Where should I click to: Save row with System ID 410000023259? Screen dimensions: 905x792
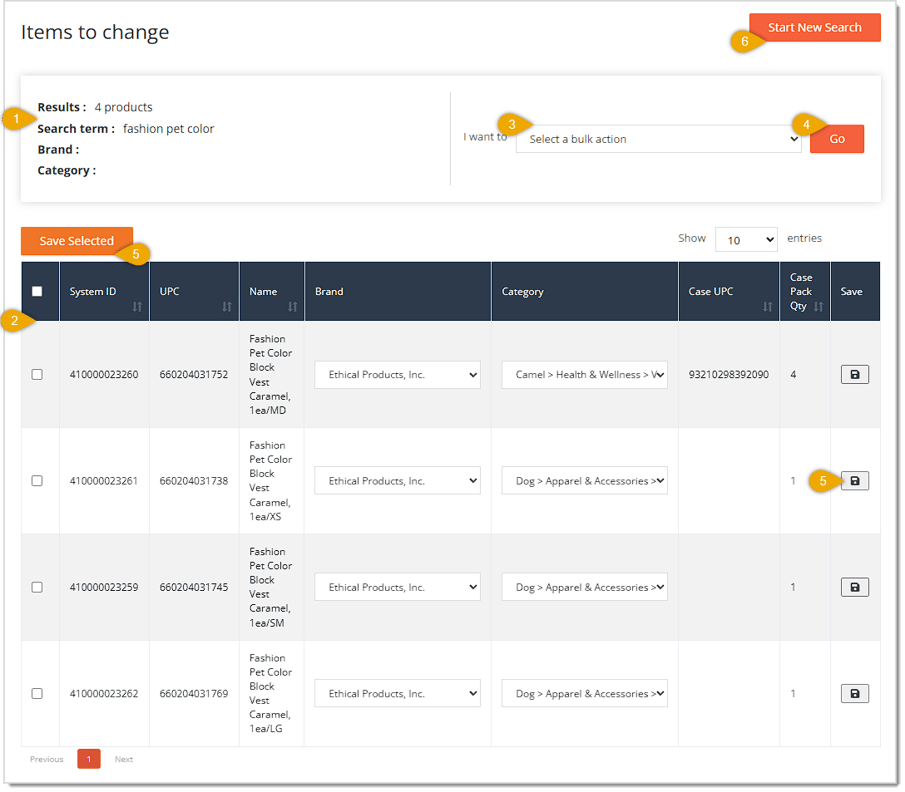click(x=854, y=587)
